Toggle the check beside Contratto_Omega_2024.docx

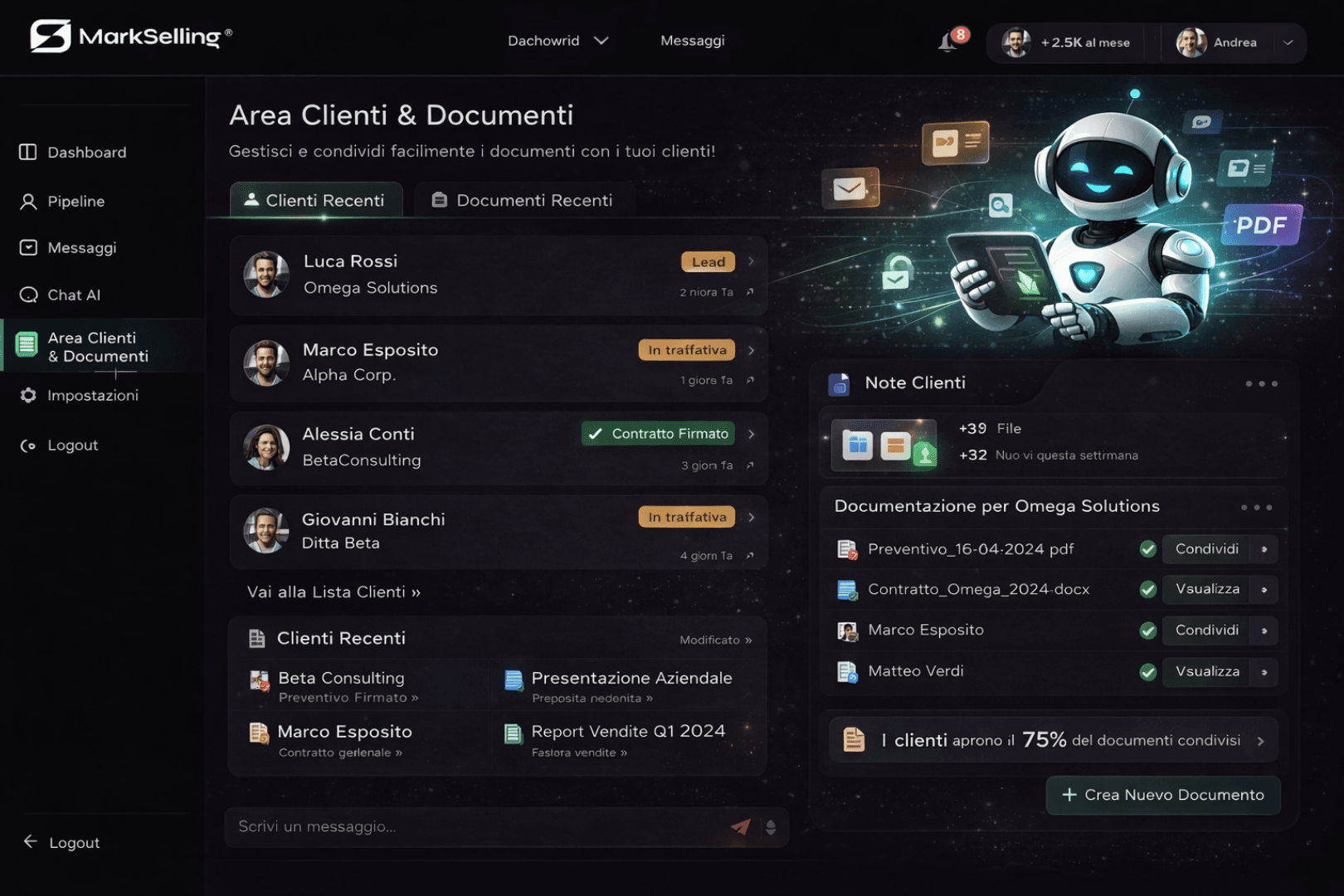(1147, 589)
